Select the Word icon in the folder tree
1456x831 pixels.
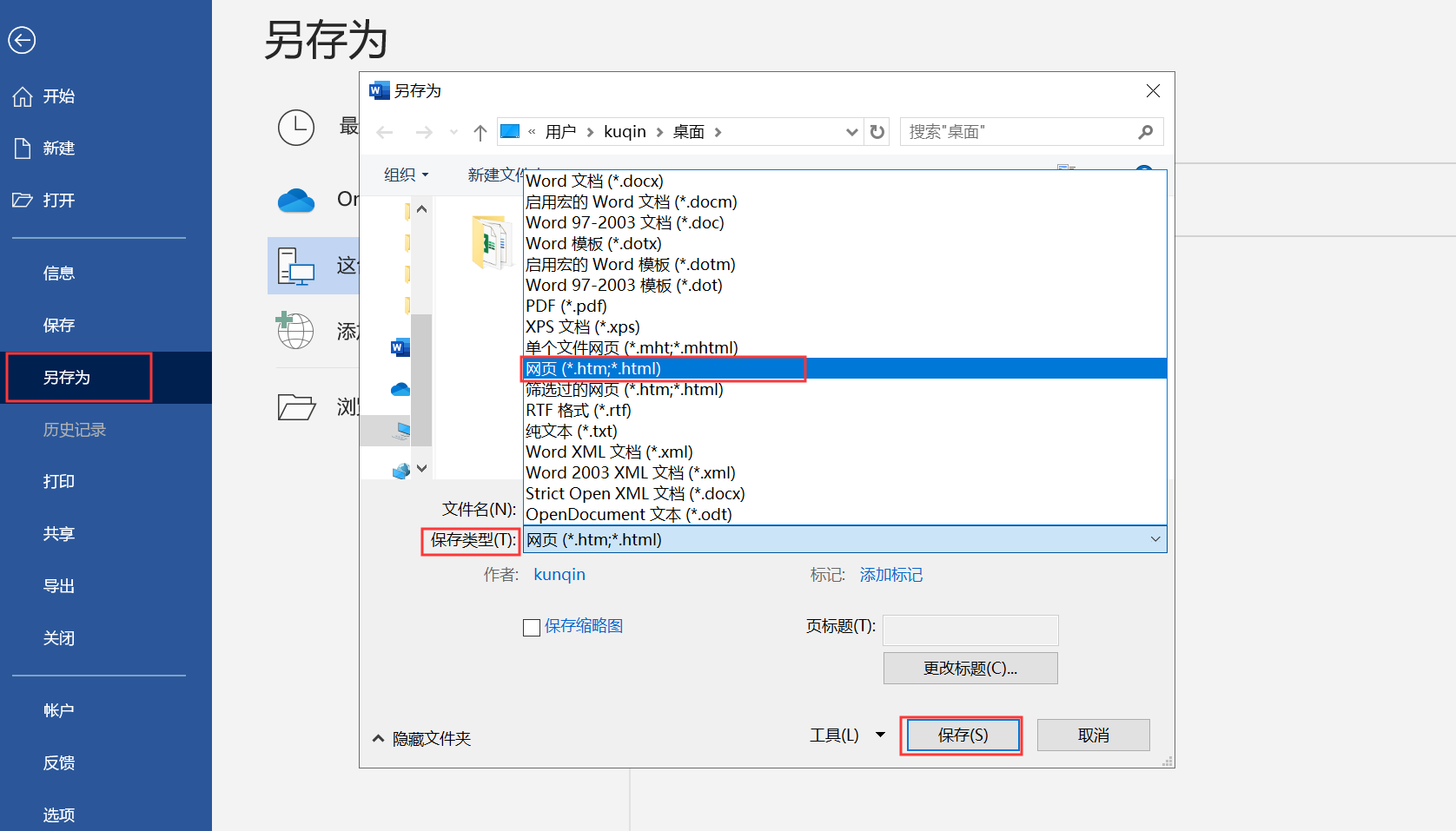pos(400,348)
